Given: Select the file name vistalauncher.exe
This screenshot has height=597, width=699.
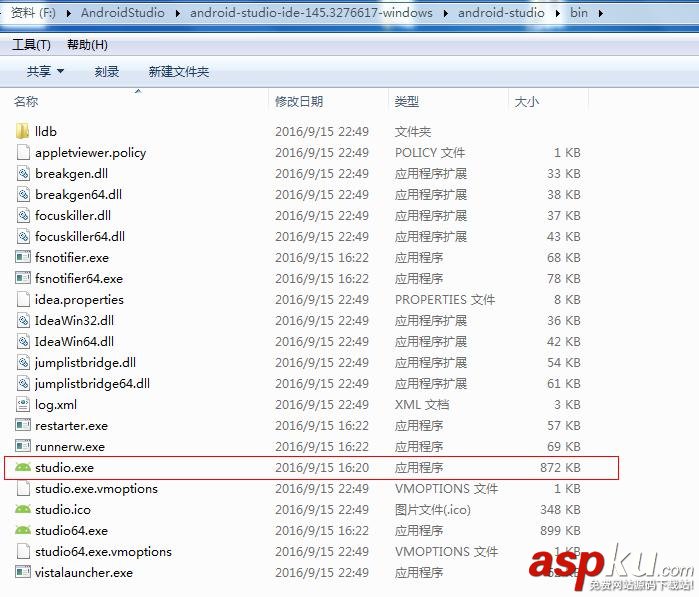Looking at the screenshot, I should (x=84, y=572).
